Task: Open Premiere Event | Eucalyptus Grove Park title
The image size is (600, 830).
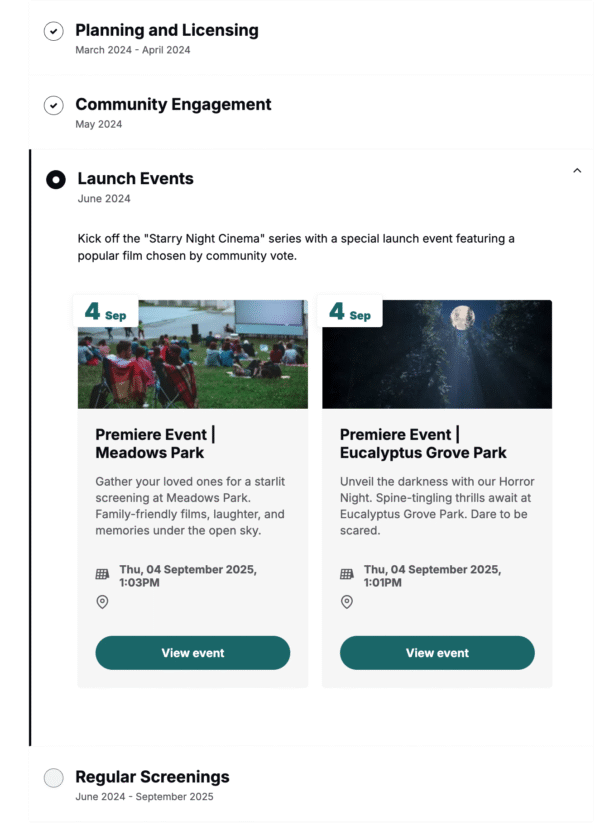Action: (423, 443)
